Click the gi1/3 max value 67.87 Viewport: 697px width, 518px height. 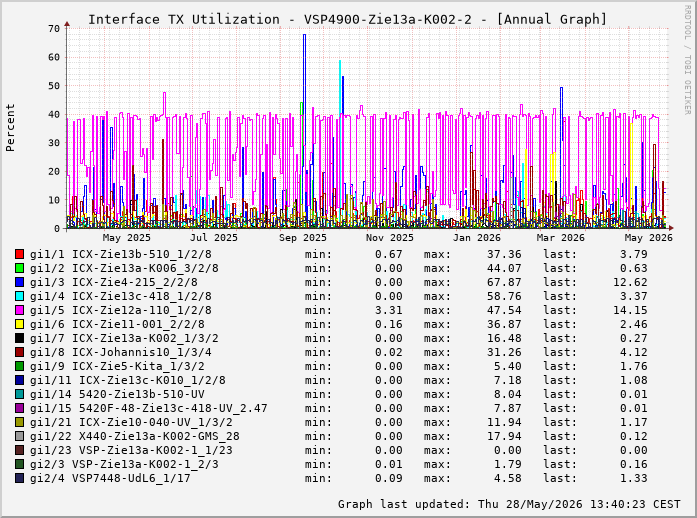coord(504,282)
